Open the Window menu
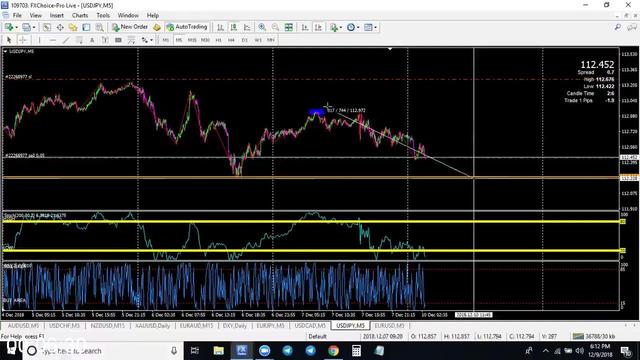The height and width of the screenshot is (360, 640). pos(128,15)
